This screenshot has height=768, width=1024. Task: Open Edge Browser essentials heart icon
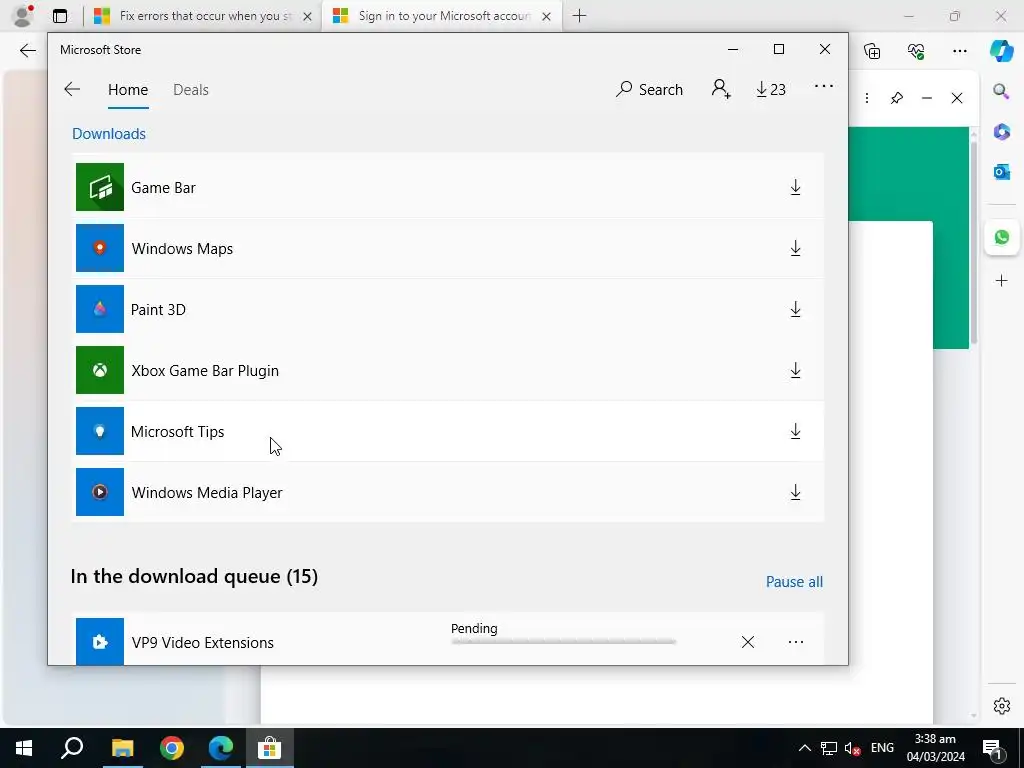[x=916, y=51]
